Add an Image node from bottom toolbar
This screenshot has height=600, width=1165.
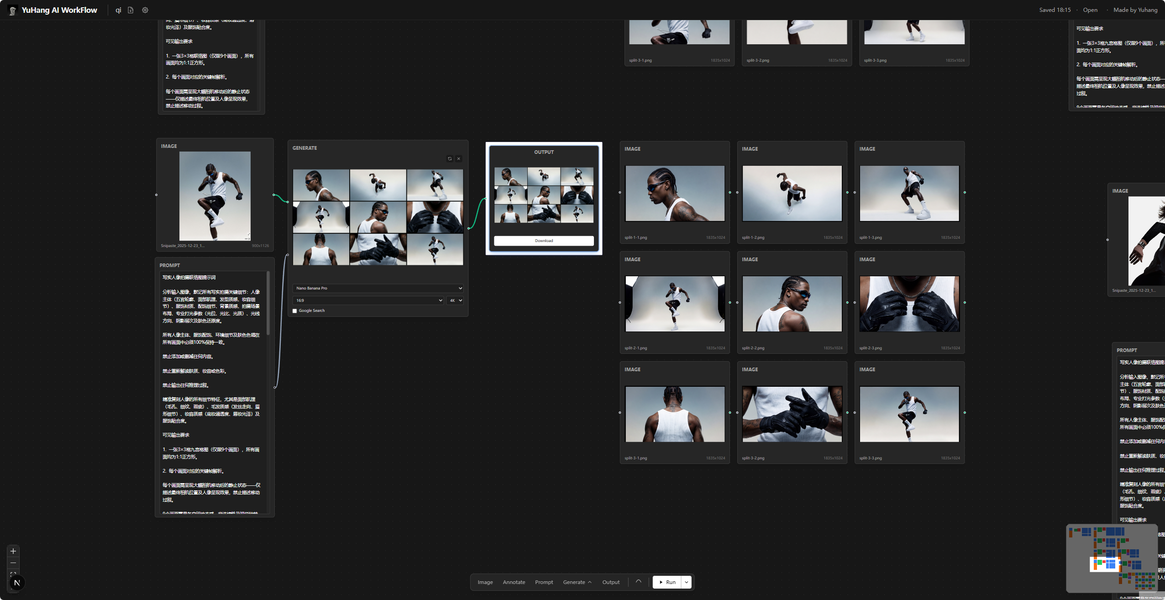coord(485,582)
